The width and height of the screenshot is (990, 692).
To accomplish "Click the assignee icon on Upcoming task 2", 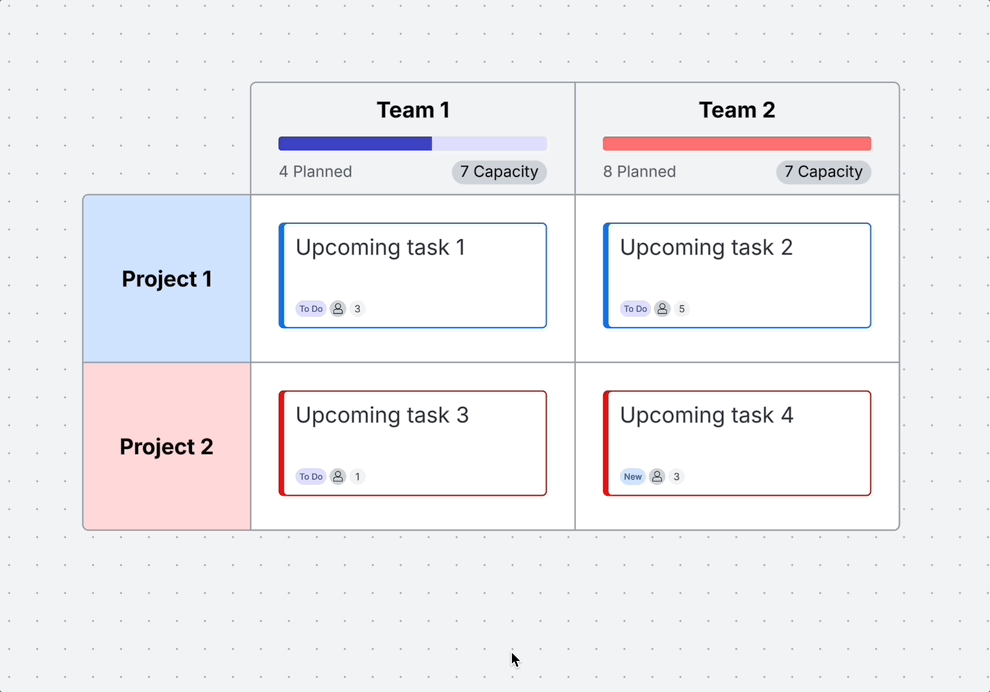I will point(662,309).
